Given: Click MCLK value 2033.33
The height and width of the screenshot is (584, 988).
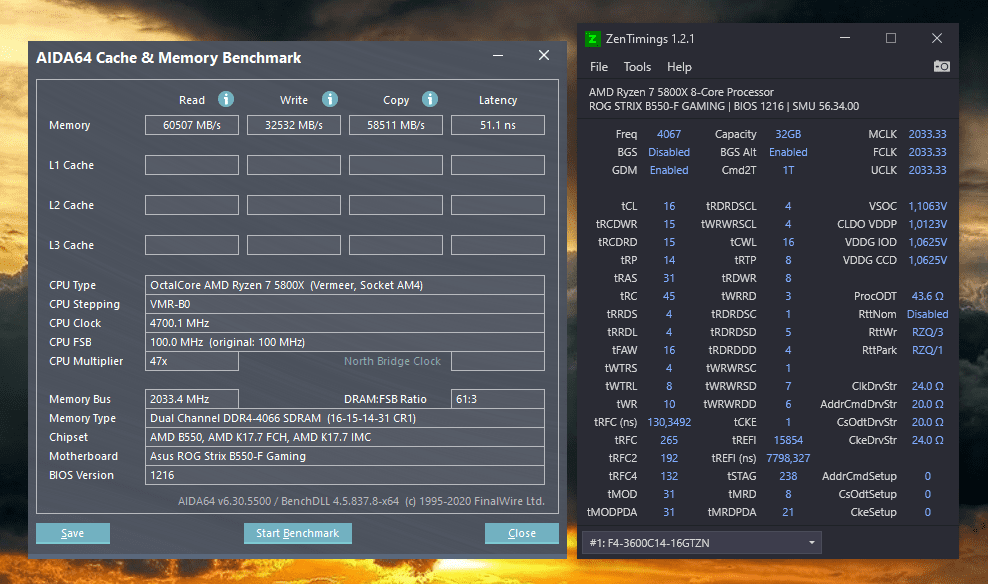Looking at the screenshot, I should [927, 134].
